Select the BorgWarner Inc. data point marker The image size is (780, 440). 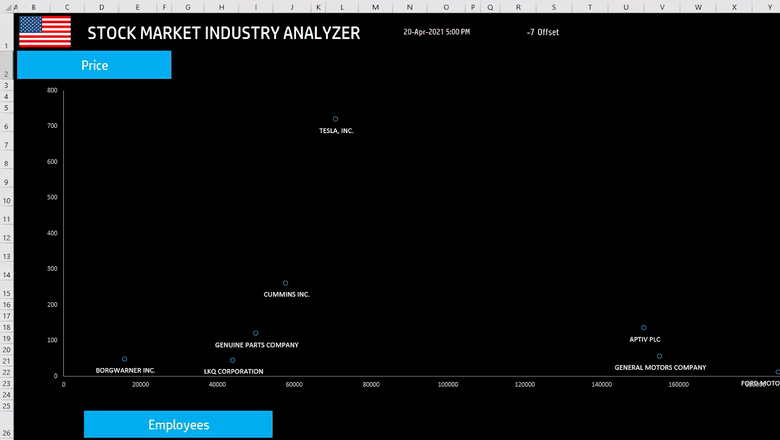point(124,359)
